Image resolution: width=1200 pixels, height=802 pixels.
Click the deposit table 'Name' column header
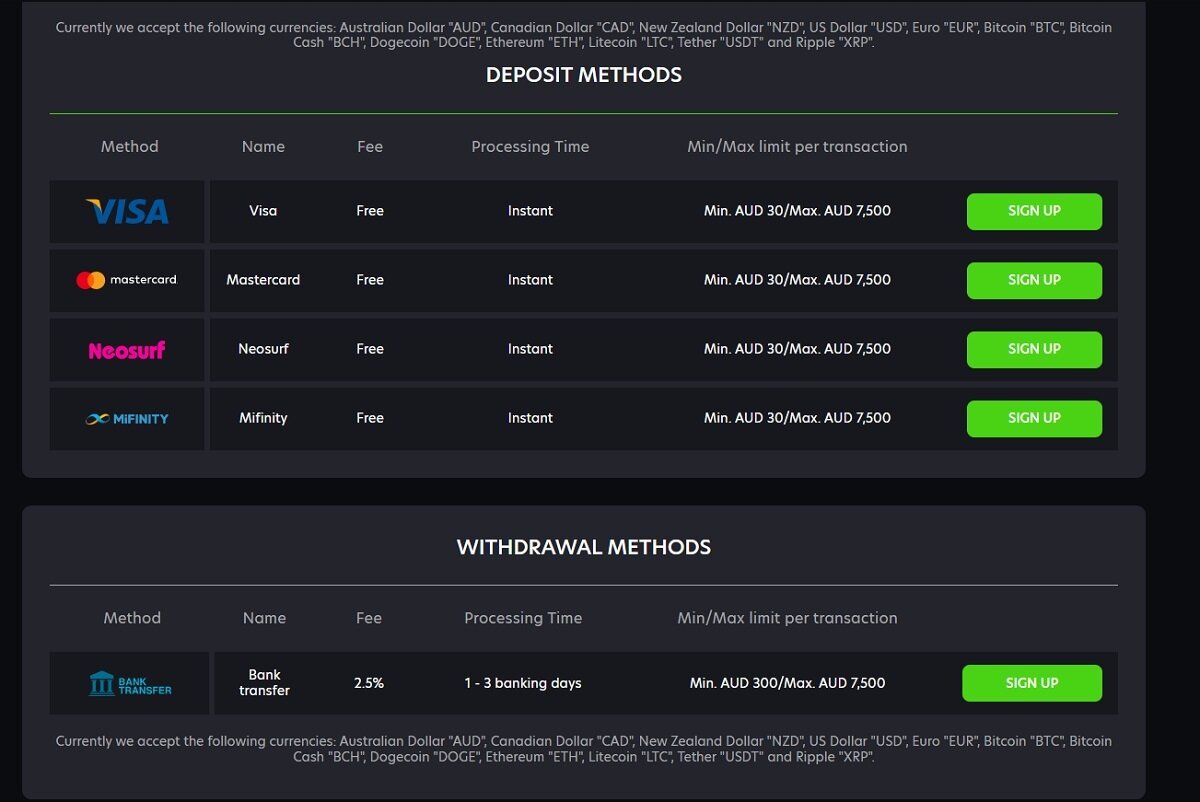263,146
